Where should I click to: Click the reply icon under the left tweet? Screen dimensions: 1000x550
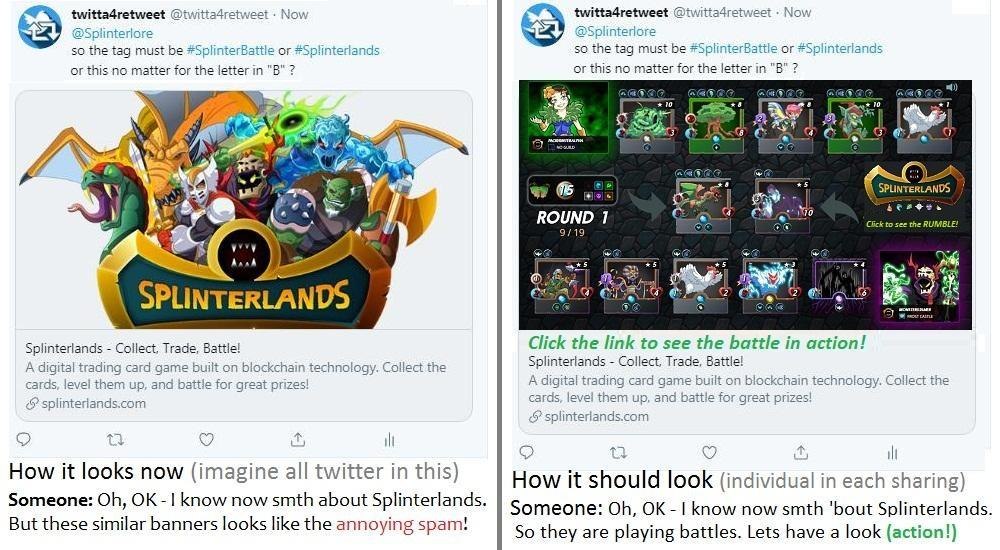(24, 439)
